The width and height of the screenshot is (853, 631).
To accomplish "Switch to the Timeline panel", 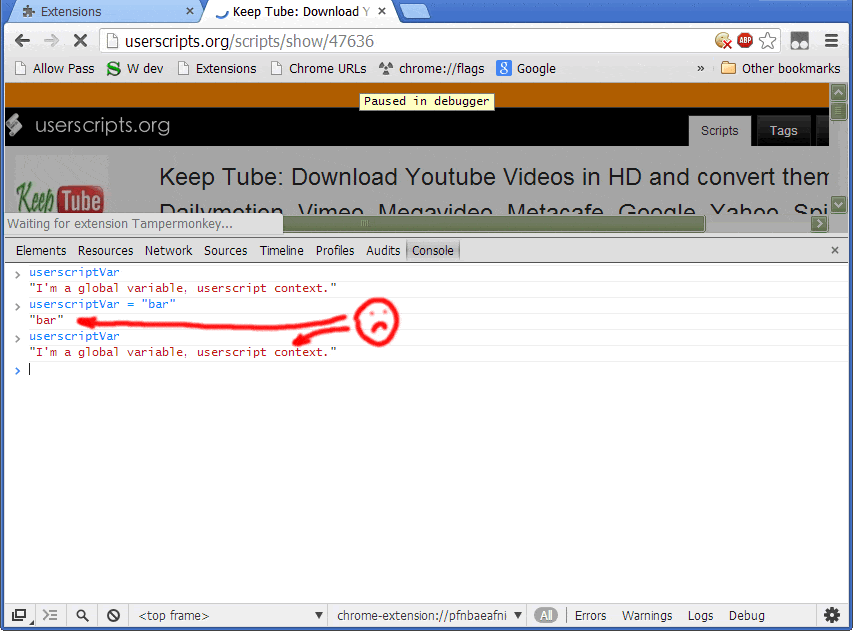I will tap(281, 251).
